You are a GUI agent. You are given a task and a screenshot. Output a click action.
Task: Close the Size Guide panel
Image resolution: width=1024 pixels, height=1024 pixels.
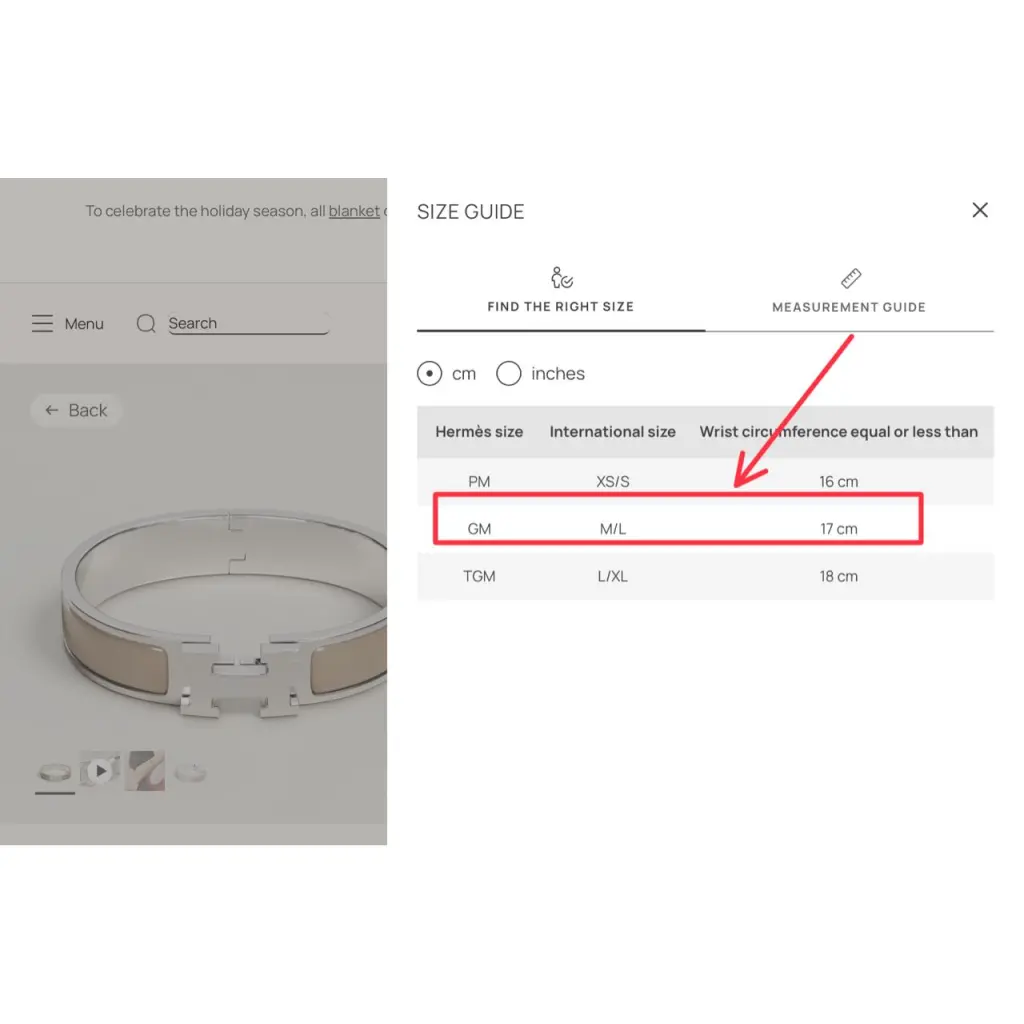(x=980, y=210)
